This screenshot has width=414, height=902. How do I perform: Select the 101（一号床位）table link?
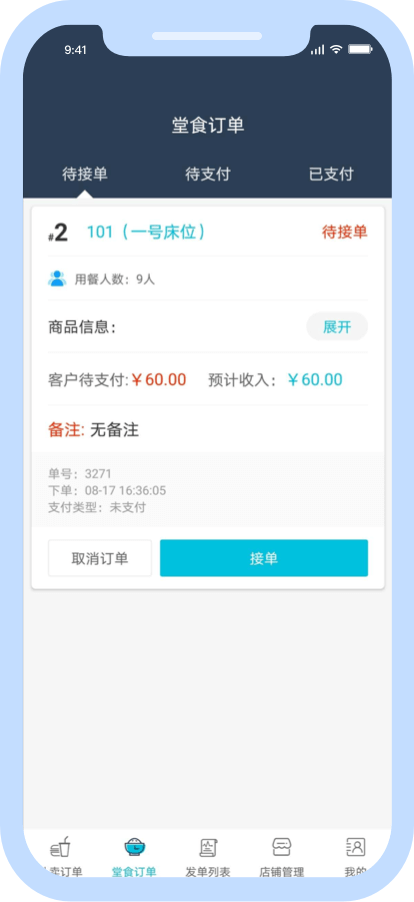tap(146, 232)
